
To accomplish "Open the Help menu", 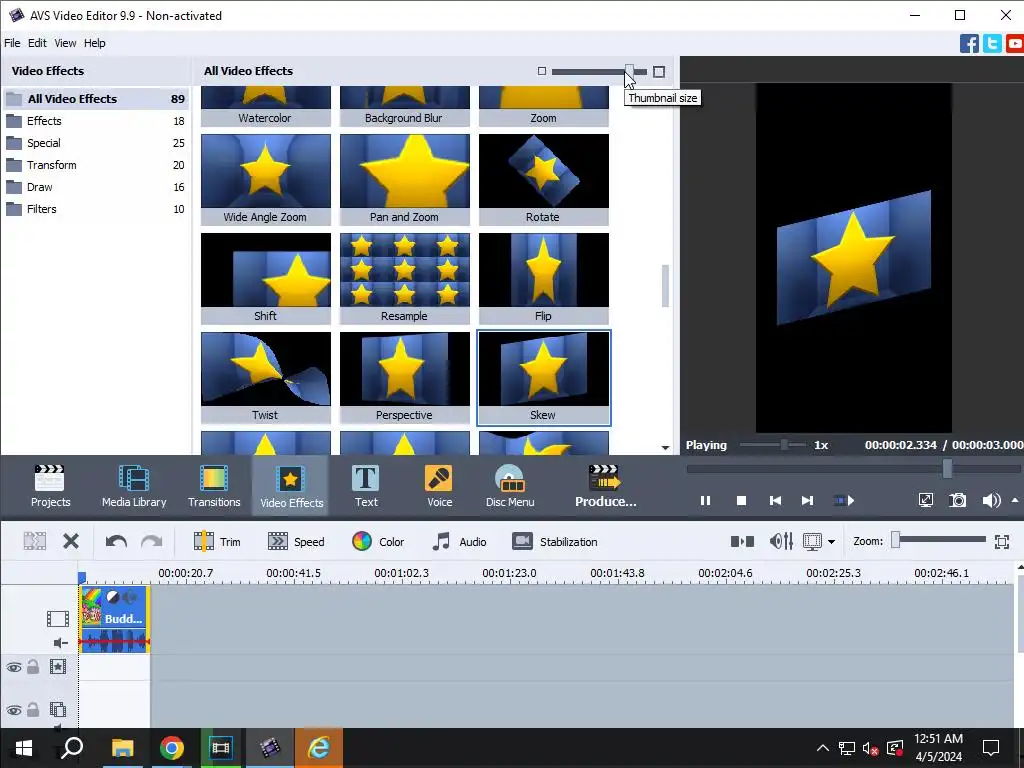I will click(x=95, y=43).
